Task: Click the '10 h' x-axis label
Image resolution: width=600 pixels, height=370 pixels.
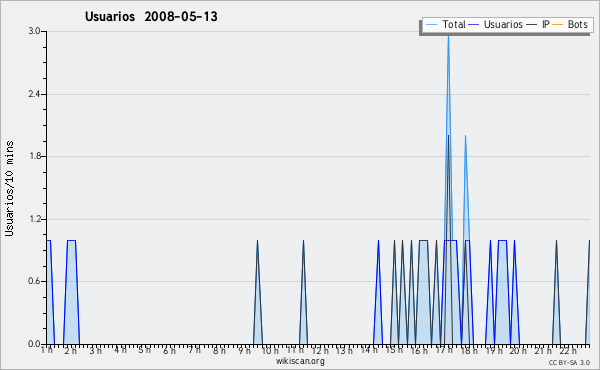Action: pos(270,350)
